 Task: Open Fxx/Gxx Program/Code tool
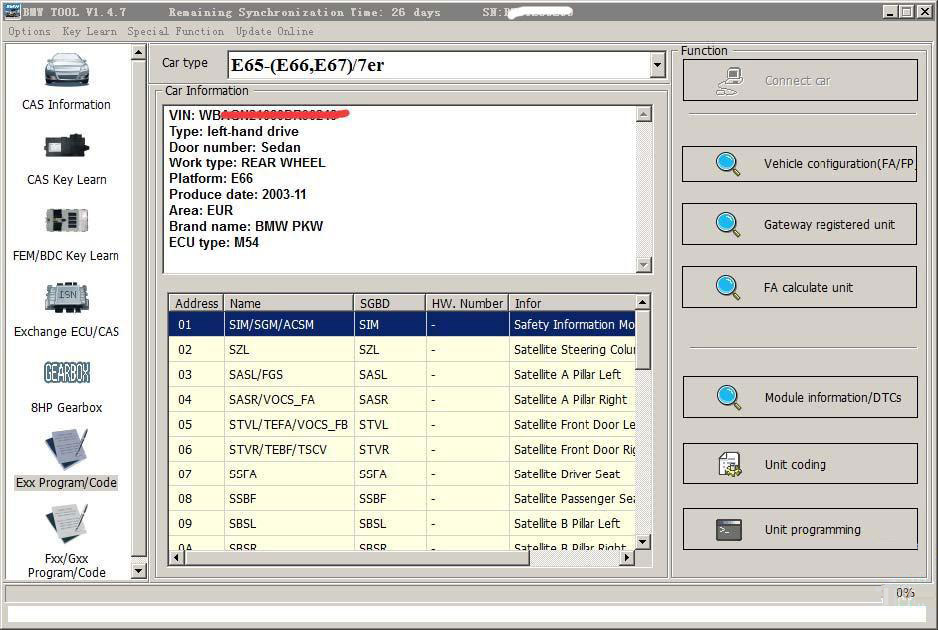[66, 528]
